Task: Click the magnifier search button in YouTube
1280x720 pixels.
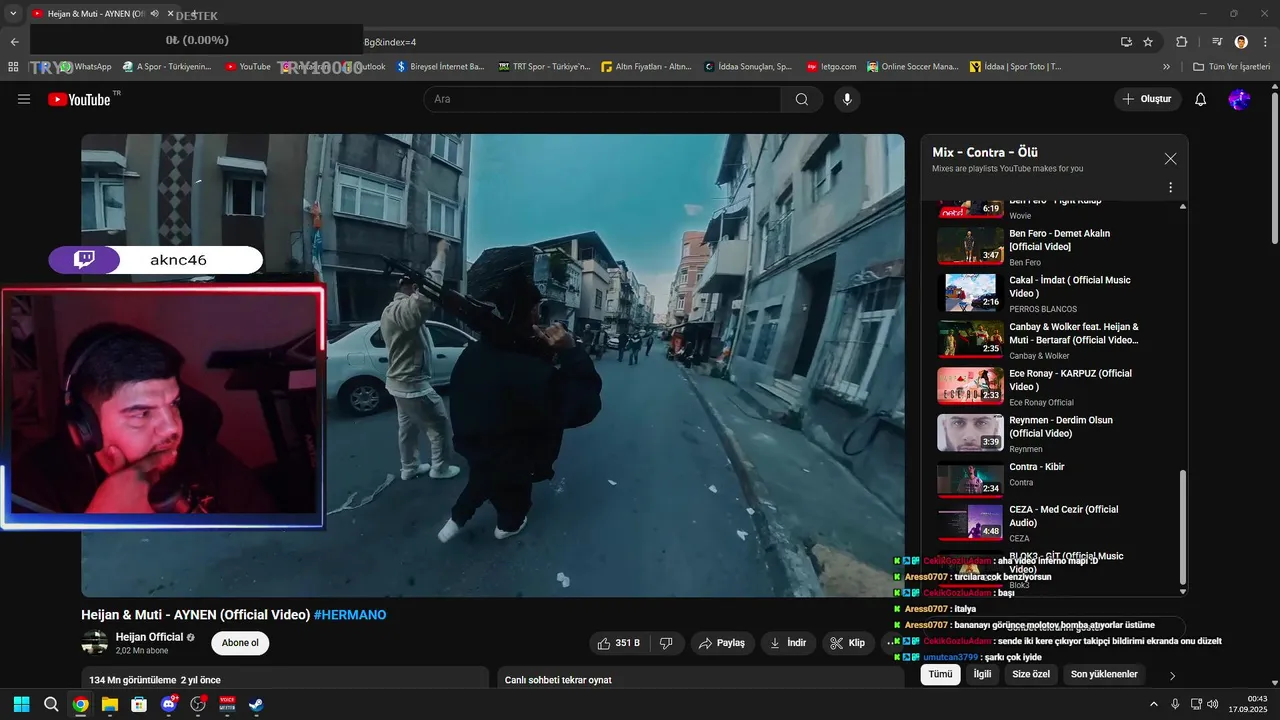Action: pyautogui.click(x=802, y=99)
